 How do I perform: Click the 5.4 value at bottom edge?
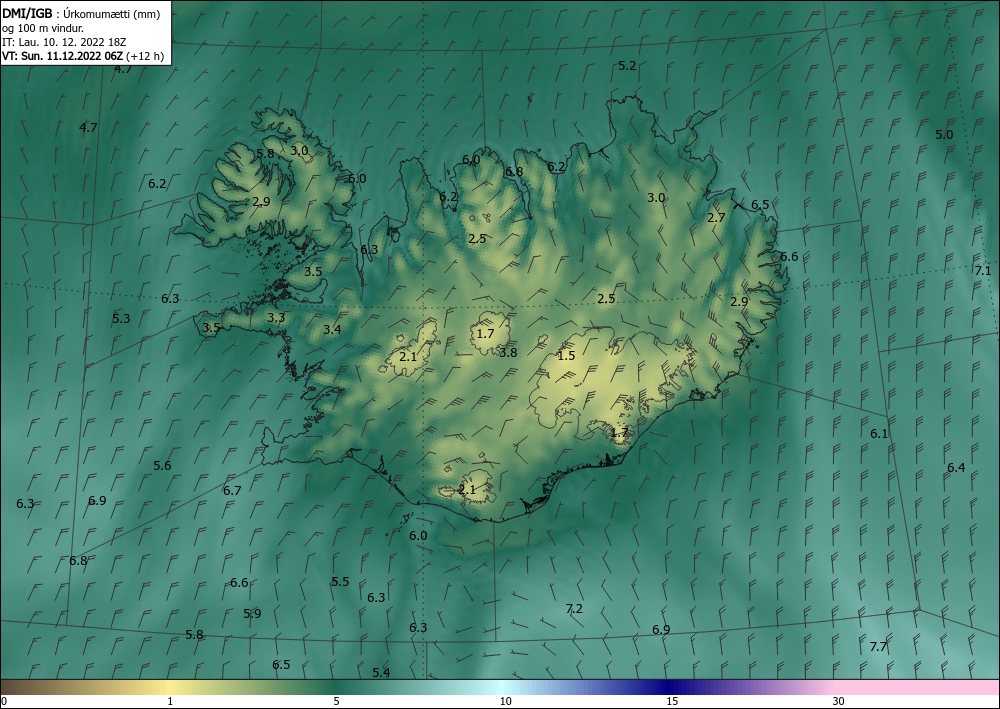tap(381, 672)
